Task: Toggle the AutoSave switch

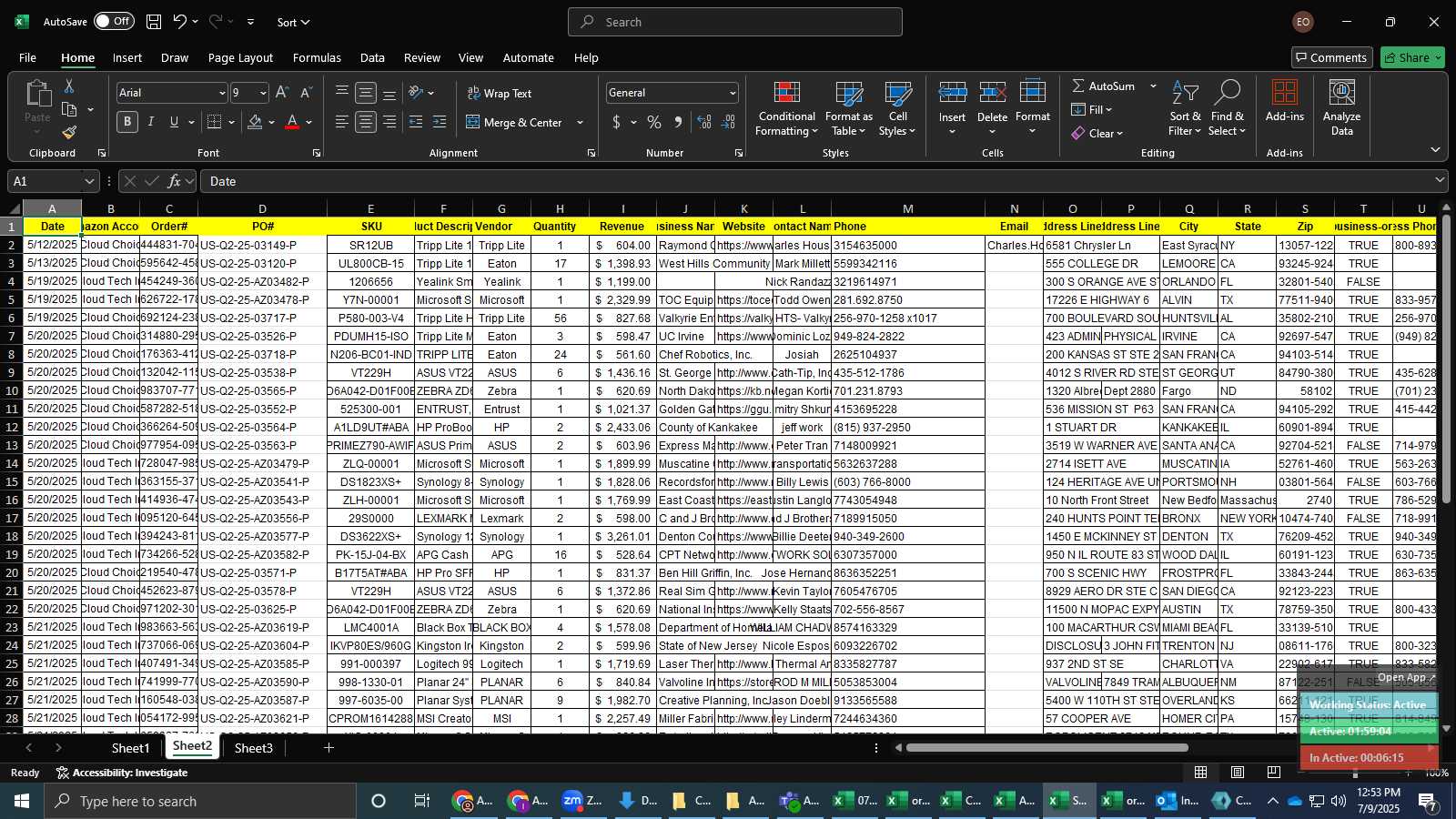Action: pyautogui.click(x=114, y=22)
